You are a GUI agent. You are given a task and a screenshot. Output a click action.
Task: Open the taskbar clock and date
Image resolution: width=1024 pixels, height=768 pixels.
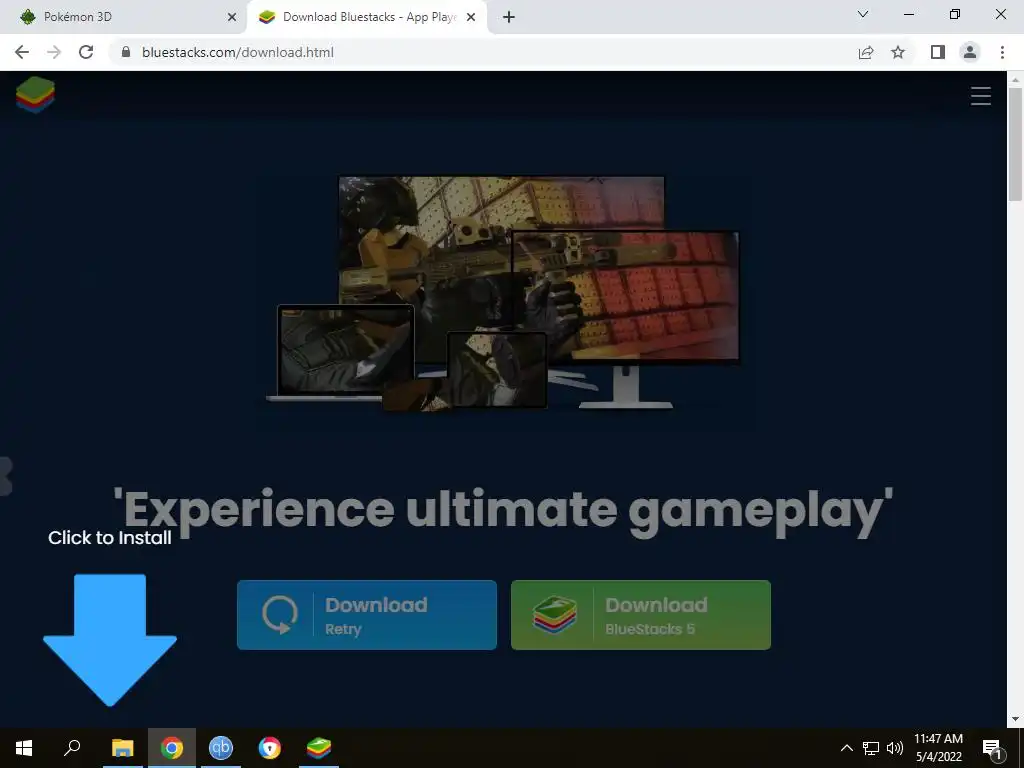938,748
